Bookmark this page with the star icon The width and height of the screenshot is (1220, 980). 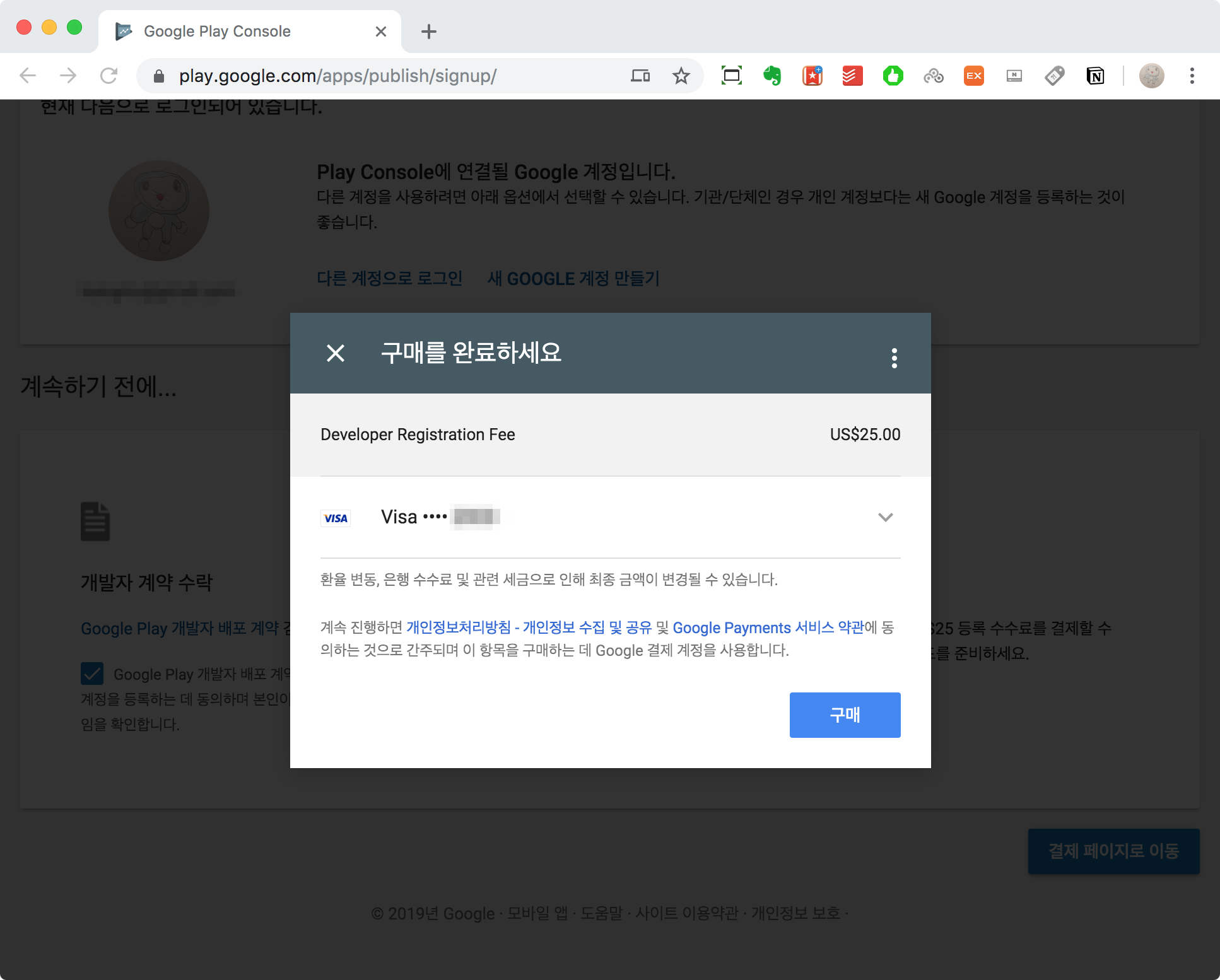point(681,76)
